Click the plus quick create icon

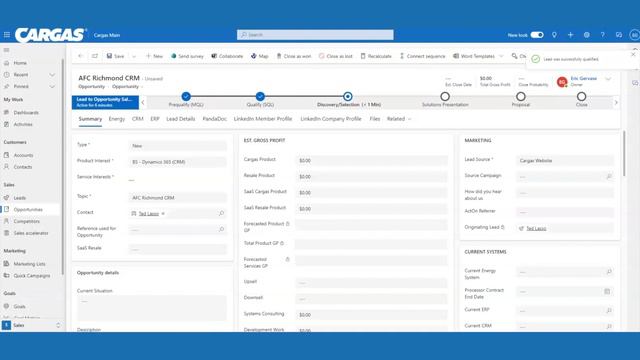pyautogui.click(x=570, y=35)
